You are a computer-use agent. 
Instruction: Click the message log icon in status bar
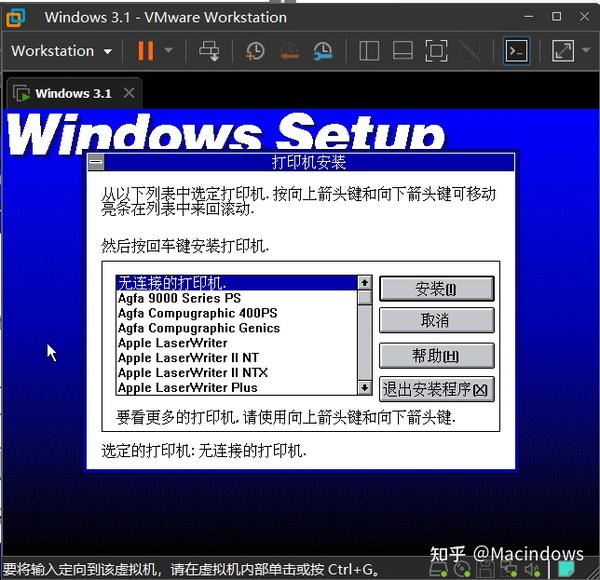pos(567,569)
